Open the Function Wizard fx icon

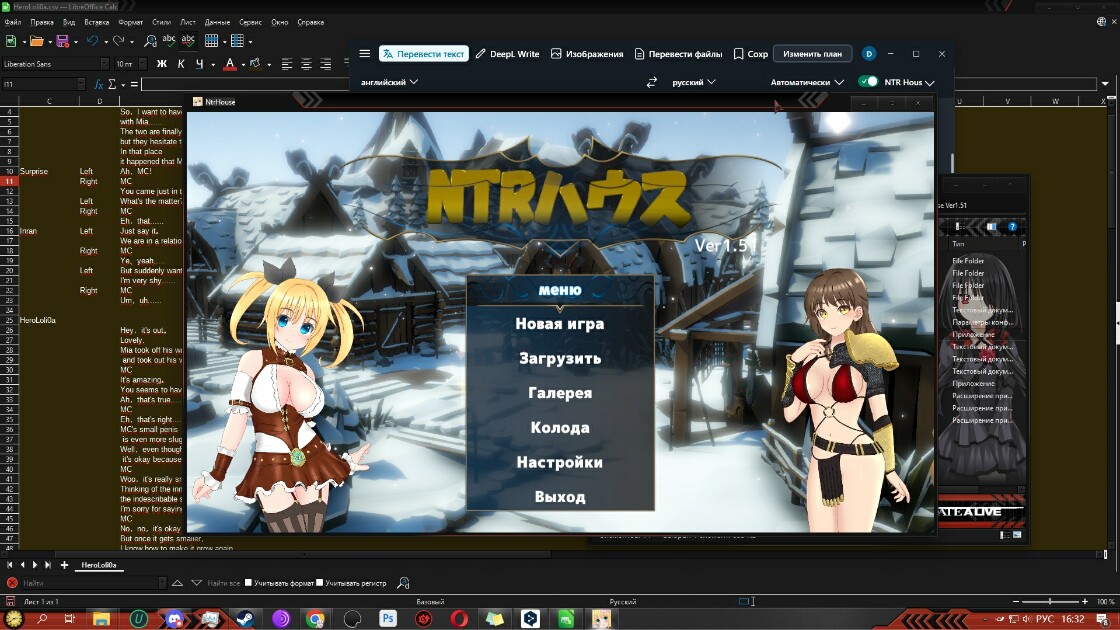99,84
